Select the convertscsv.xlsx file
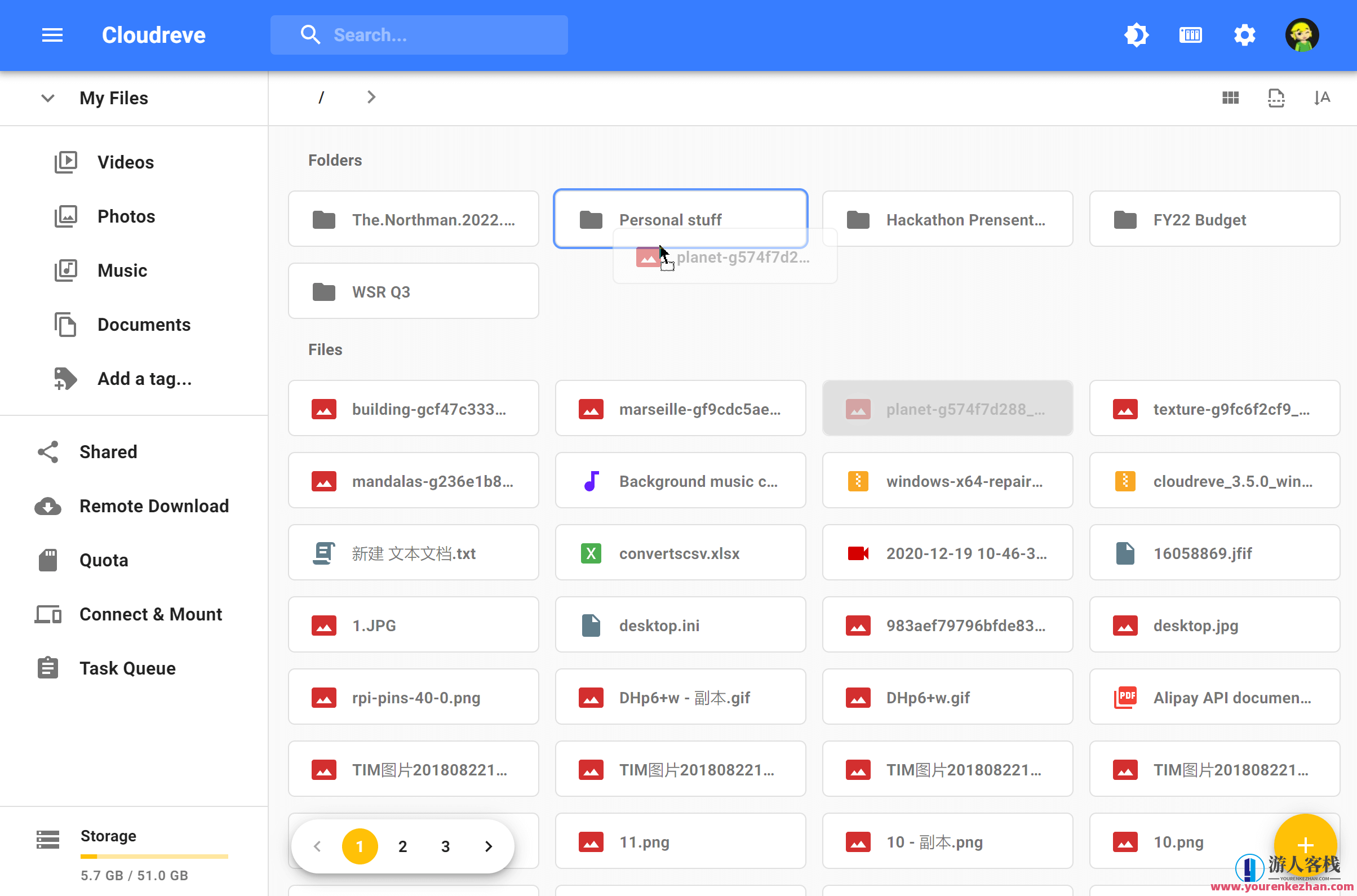Screen dimensions: 1357x896 coord(680,553)
